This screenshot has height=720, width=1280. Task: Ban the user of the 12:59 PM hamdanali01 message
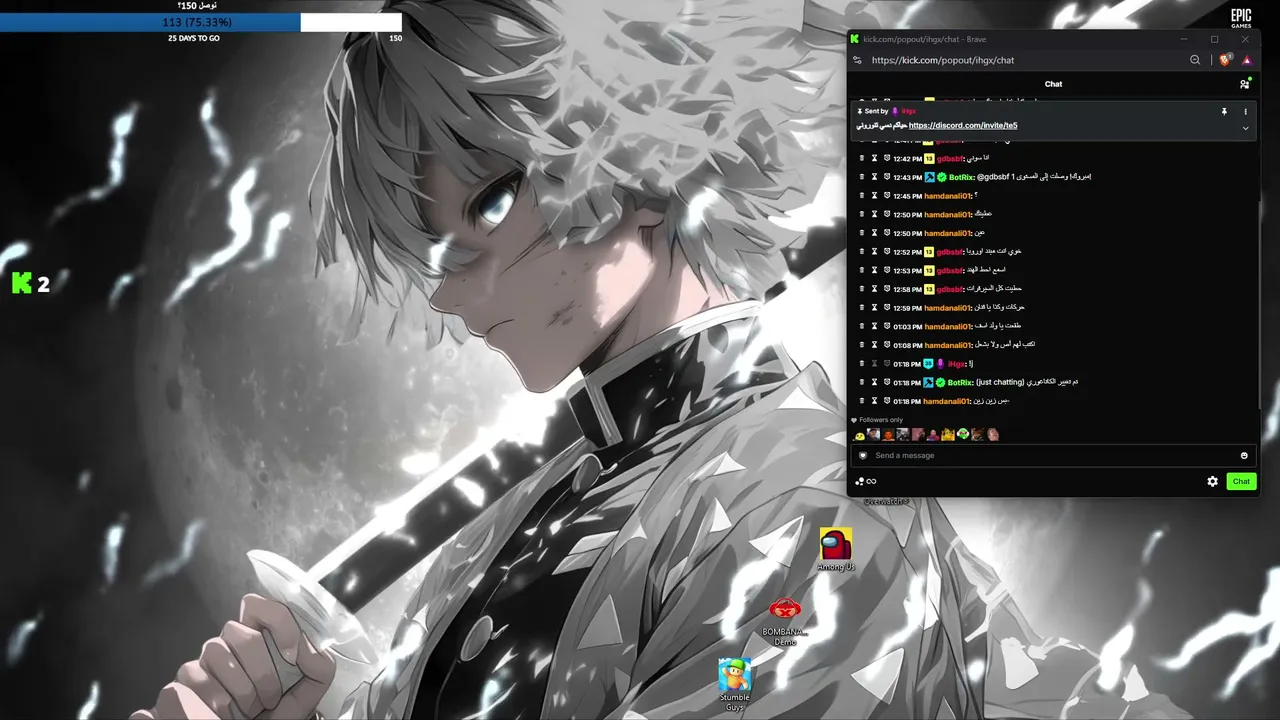point(886,308)
